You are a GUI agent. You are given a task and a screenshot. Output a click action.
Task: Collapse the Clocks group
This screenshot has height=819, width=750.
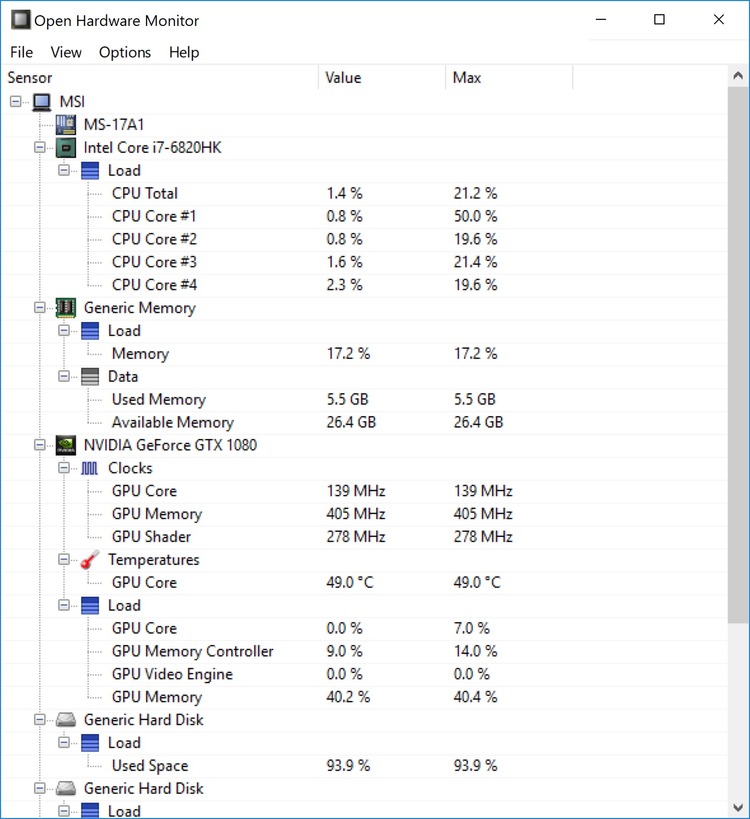point(64,468)
